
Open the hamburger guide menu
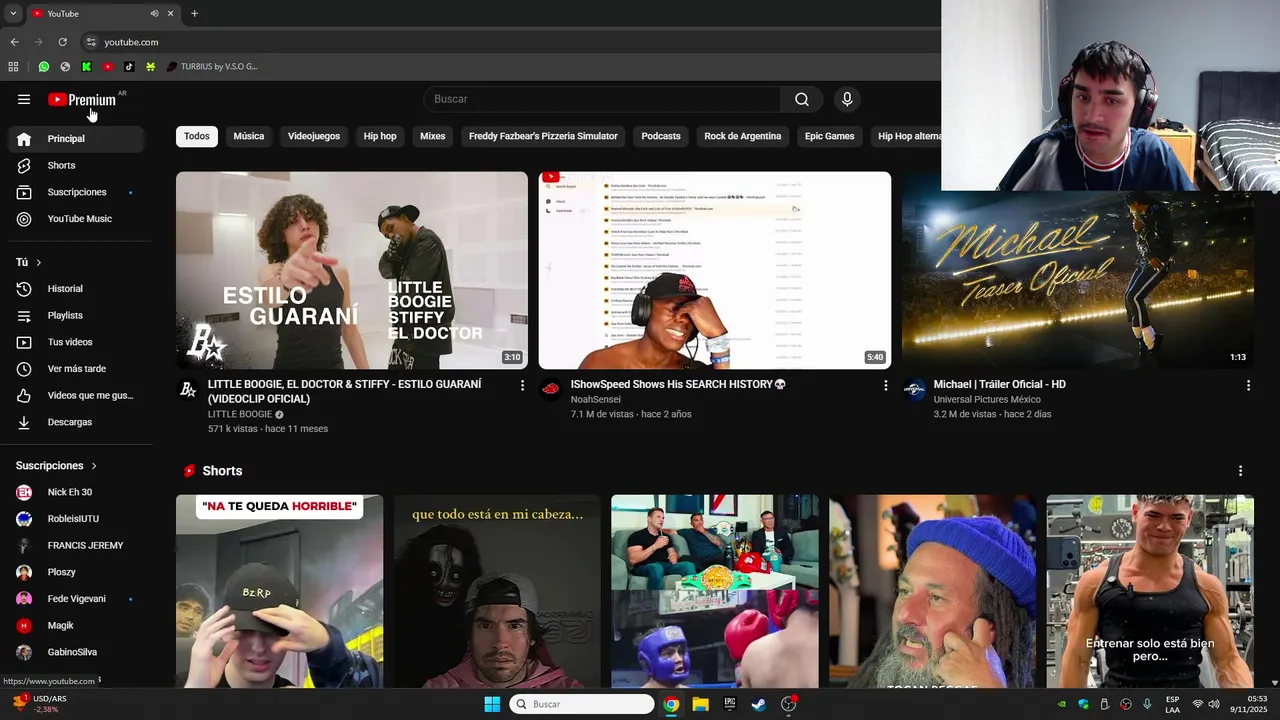(24, 99)
